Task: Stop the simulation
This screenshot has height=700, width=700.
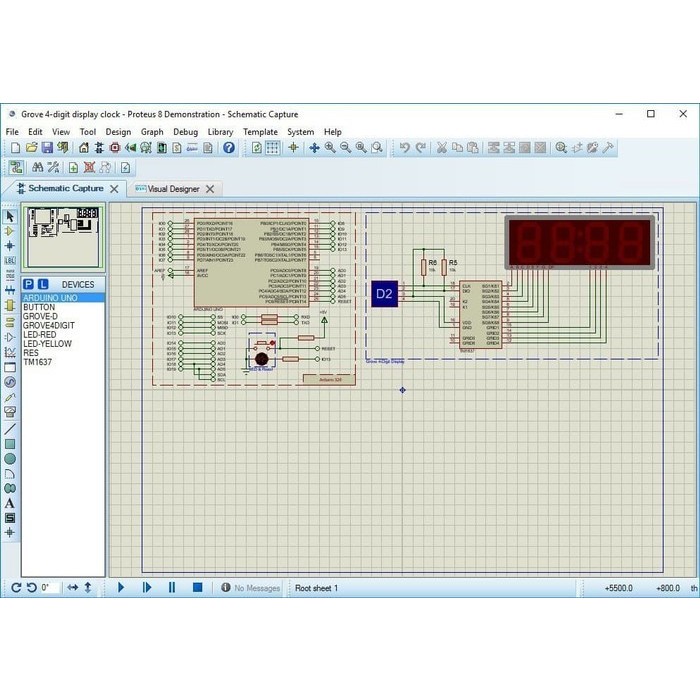Action: pyautogui.click(x=197, y=587)
